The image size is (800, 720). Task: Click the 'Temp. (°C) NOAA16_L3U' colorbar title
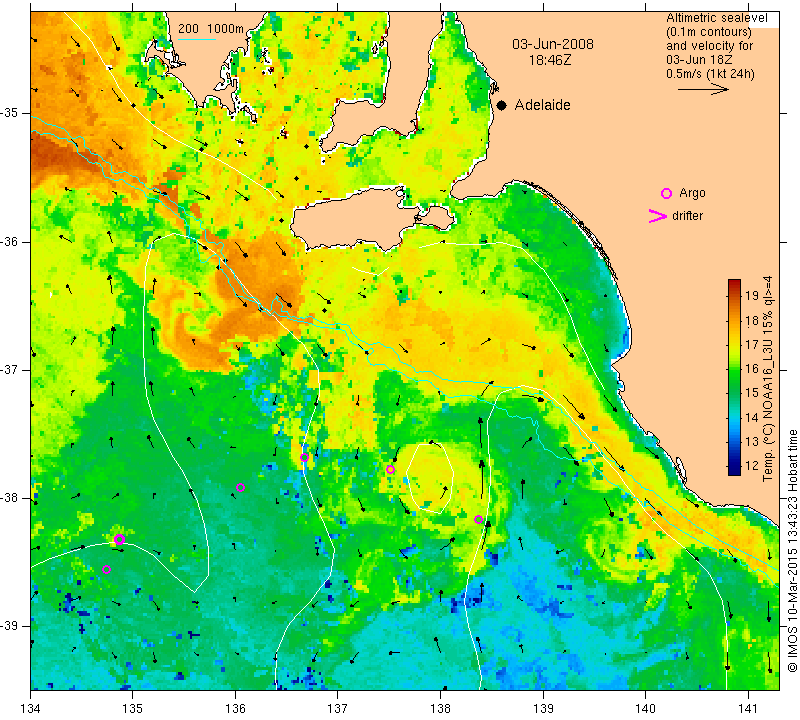pyautogui.click(x=768, y=379)
